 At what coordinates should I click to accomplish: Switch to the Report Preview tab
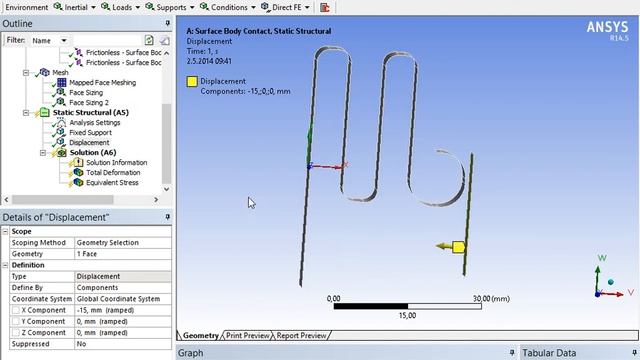point(301,336)
